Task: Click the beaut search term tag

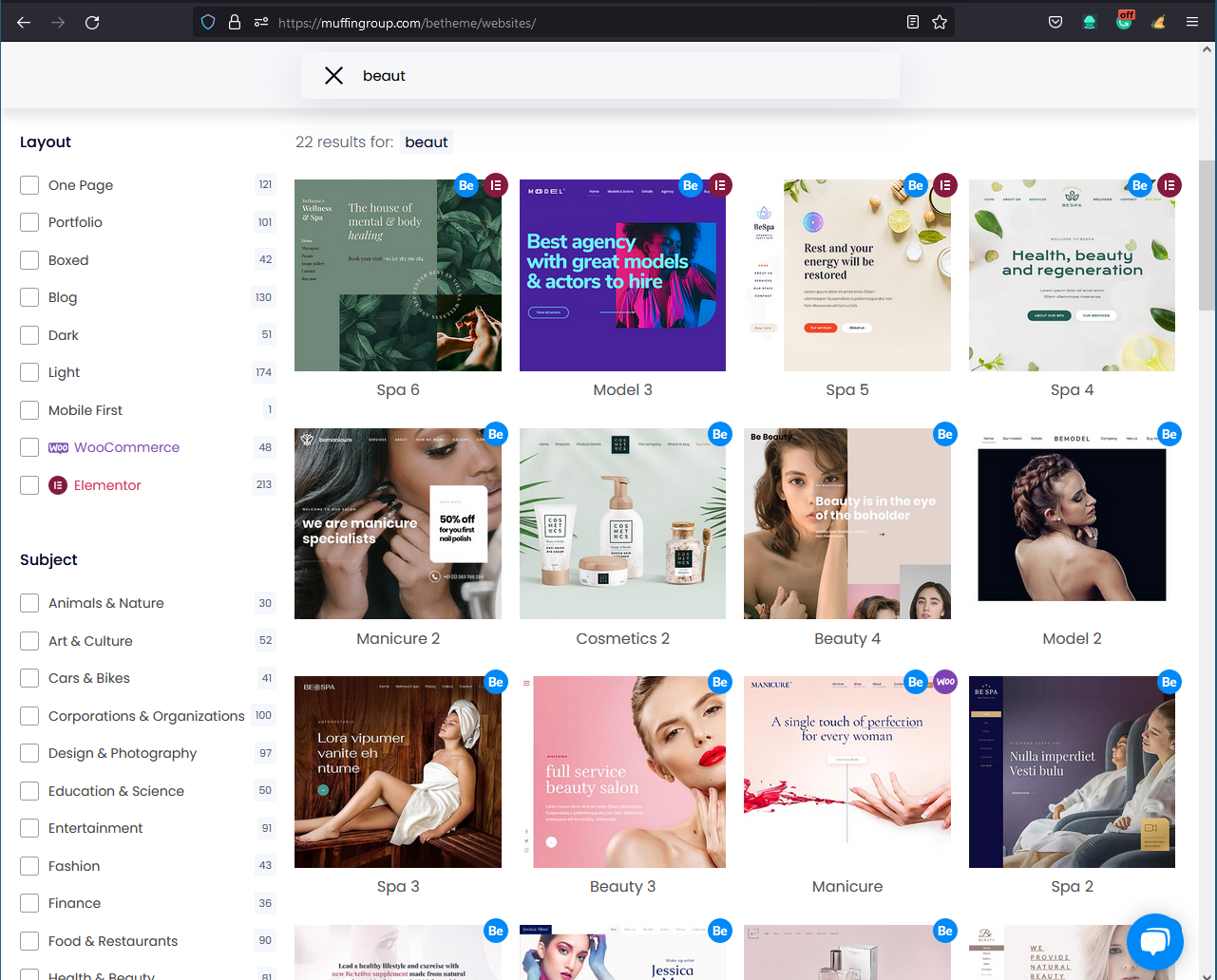Action: coord(426,142)
